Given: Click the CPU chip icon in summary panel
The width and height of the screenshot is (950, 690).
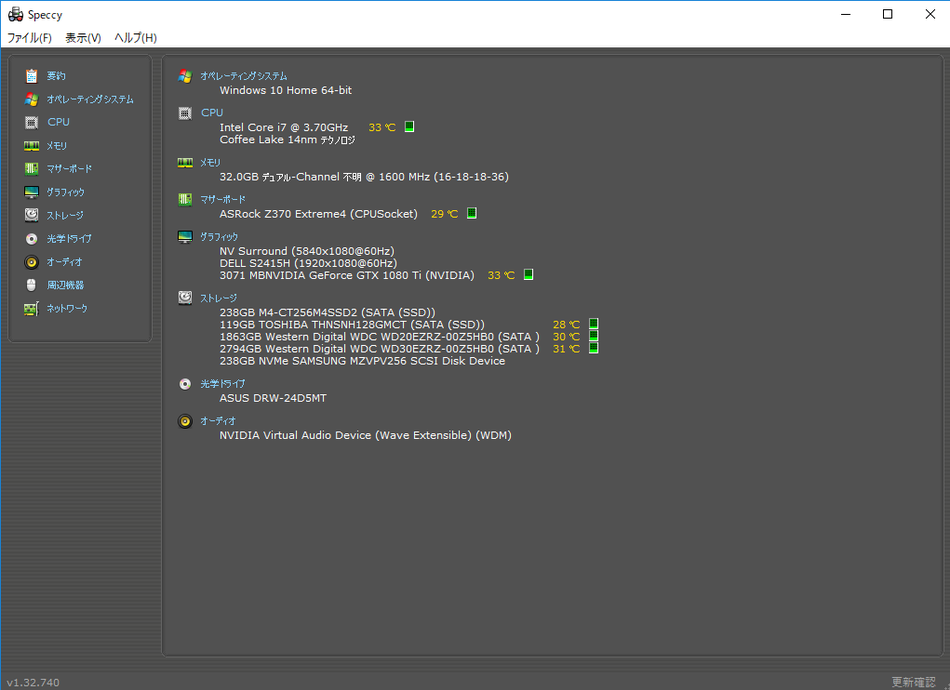Looking at the screenshot, I should tap(185, 113).
